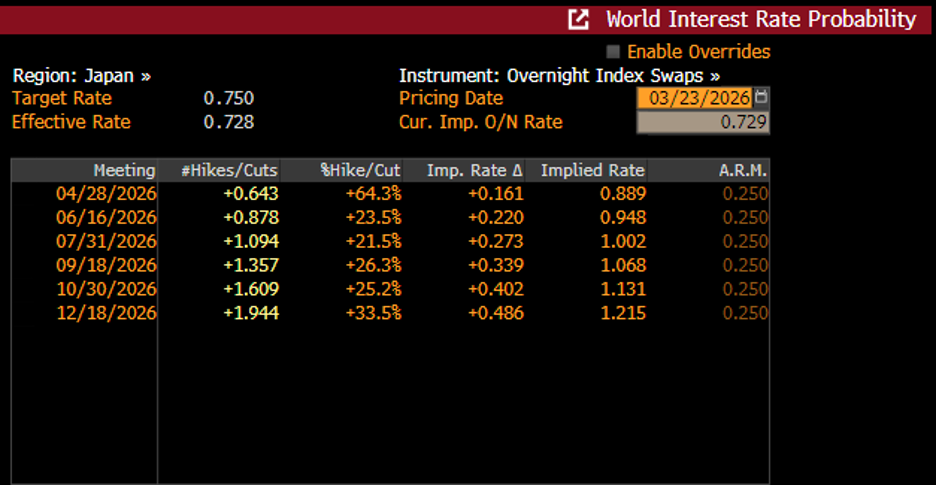
Task: Expand the Region: Japan selector
Action: (82, 76)
